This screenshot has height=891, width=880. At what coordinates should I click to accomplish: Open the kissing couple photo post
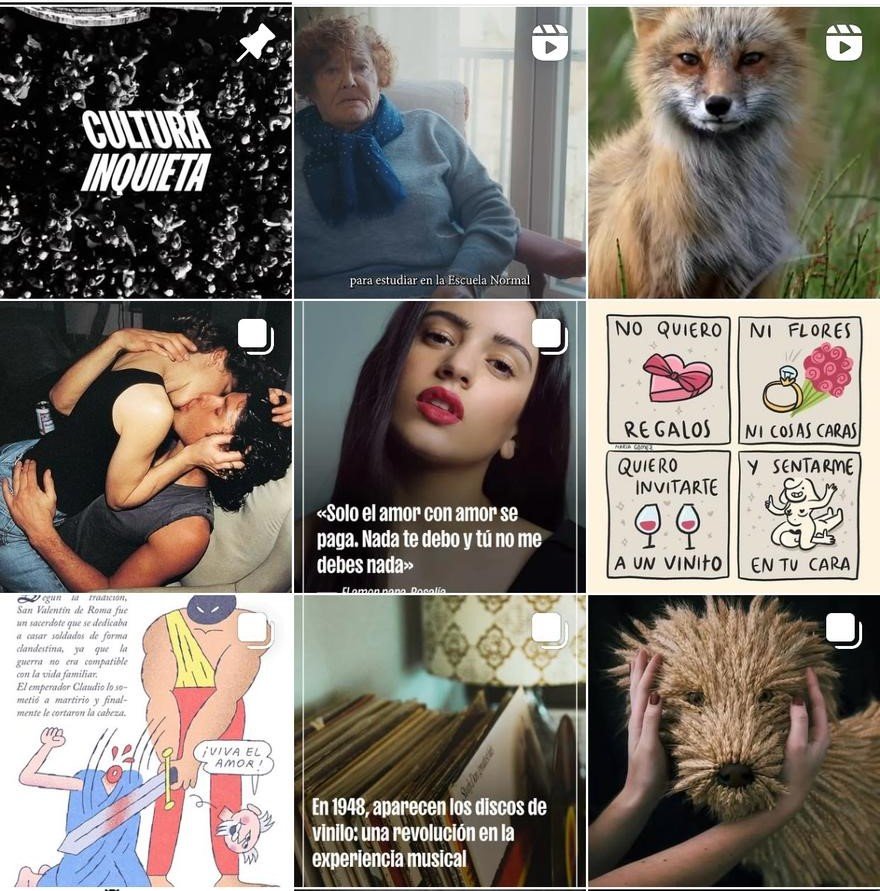pos(146,447)
